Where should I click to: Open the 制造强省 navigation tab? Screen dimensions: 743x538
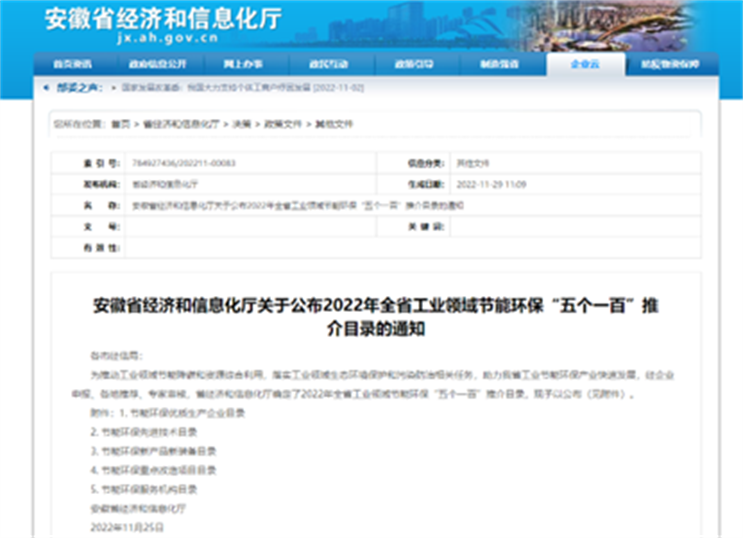(x=499, y=64)
